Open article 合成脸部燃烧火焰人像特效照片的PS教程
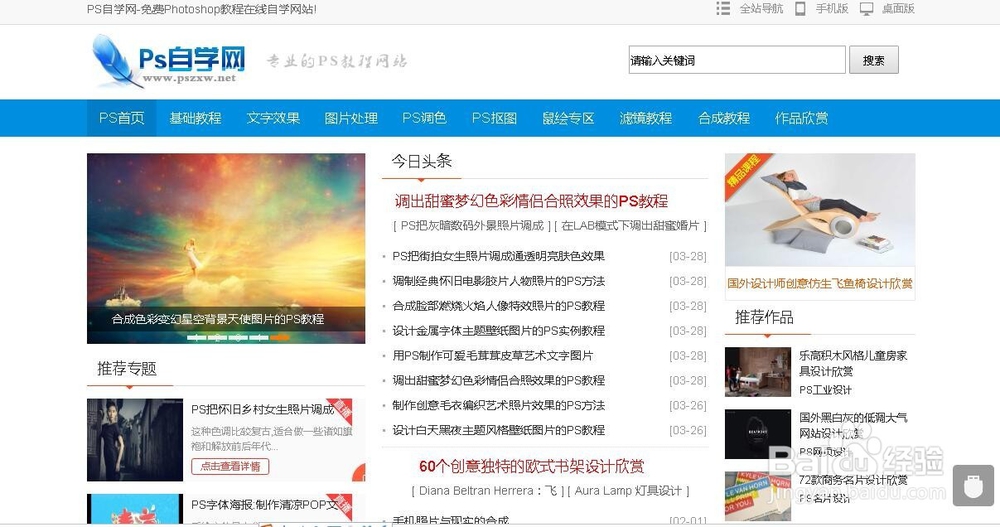The image size is (1000, 527). 498,306
